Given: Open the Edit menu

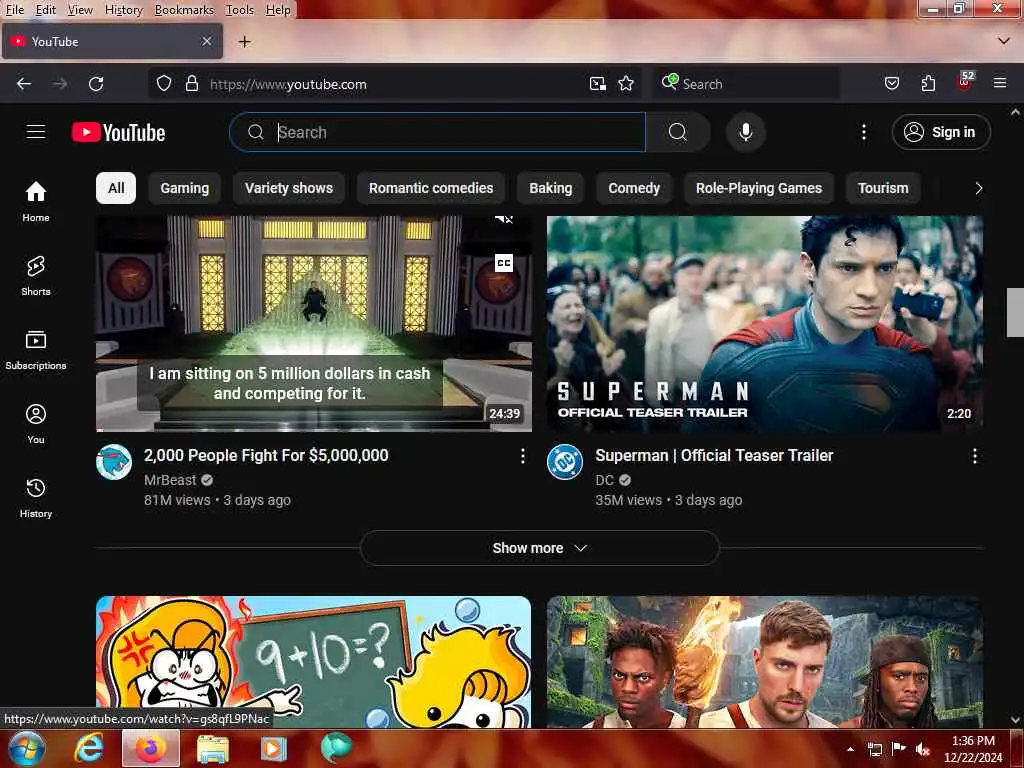Looking at the screenshot, I should (45, 9).
